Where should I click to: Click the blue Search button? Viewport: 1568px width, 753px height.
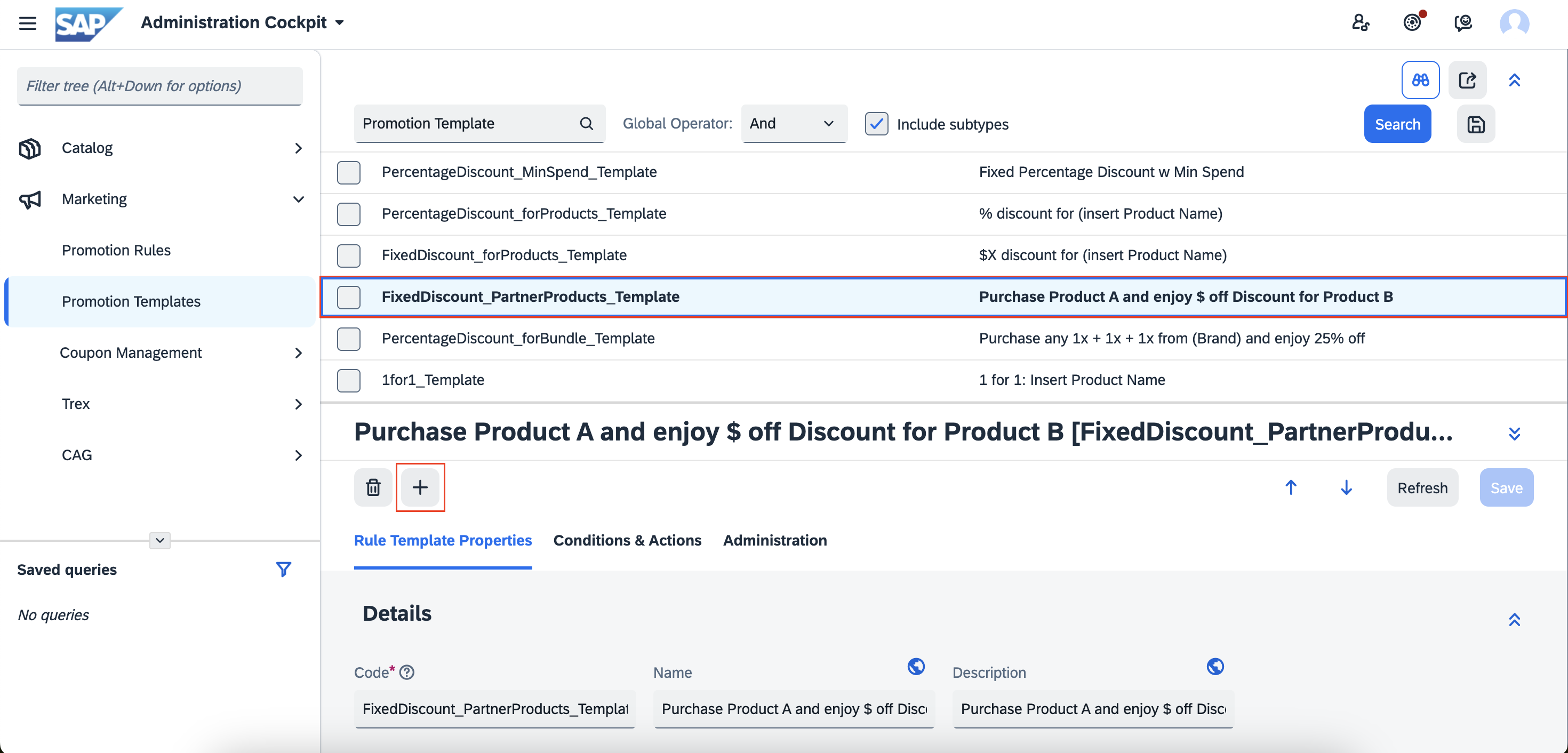tap(1397, 124)
